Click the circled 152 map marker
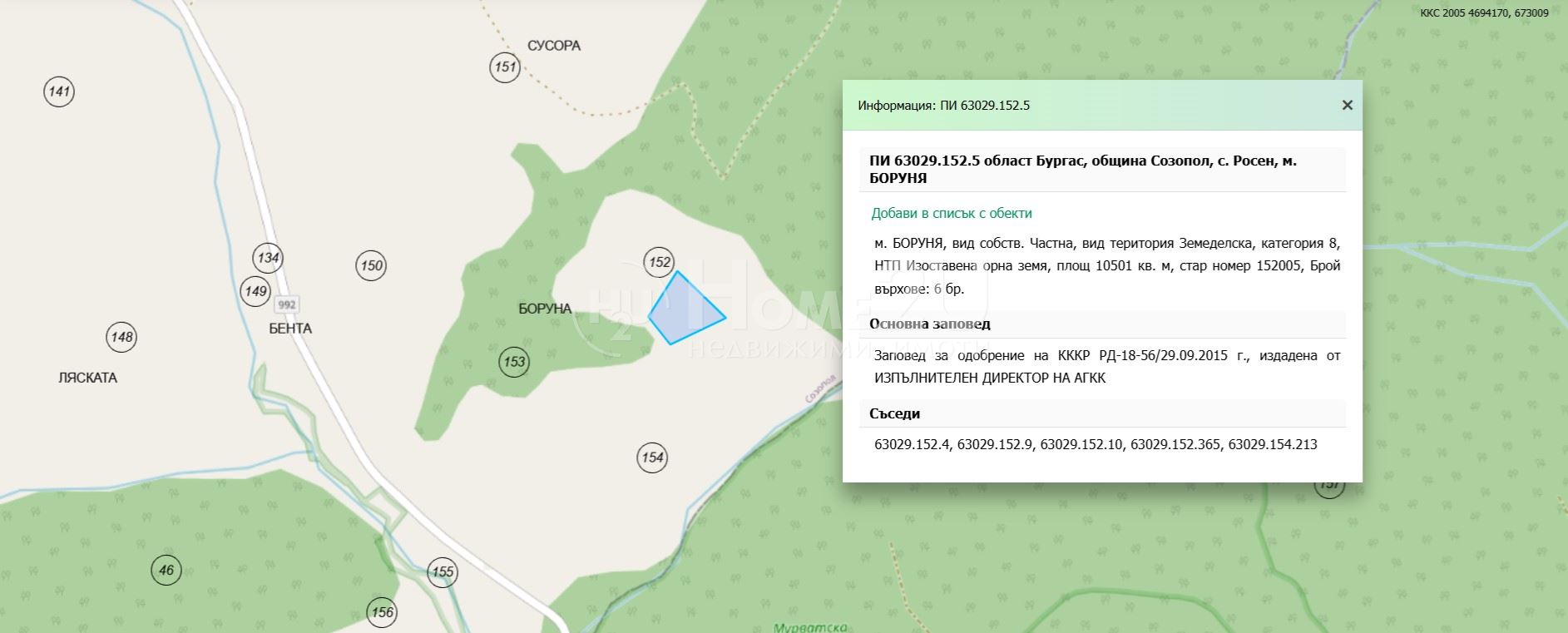The image size is (1568, 633). (x=659, y=262)
